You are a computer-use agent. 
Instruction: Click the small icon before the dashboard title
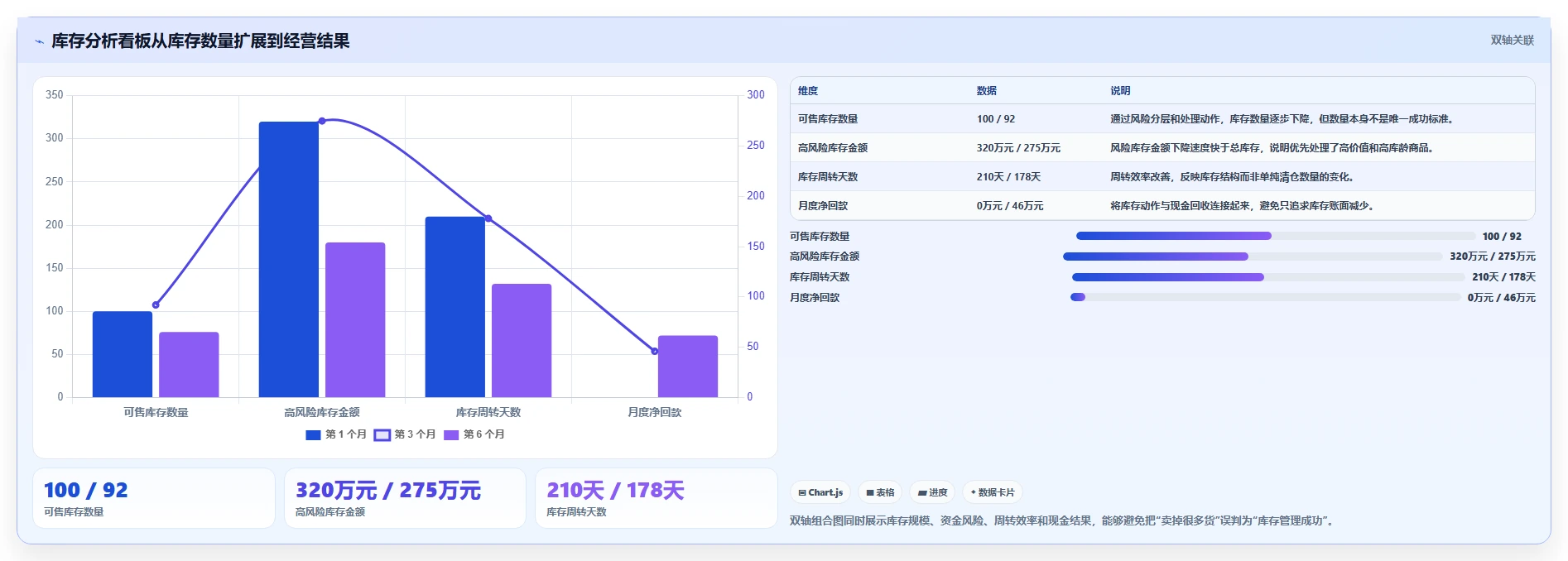pyautogui.click(x=39, y=41)
